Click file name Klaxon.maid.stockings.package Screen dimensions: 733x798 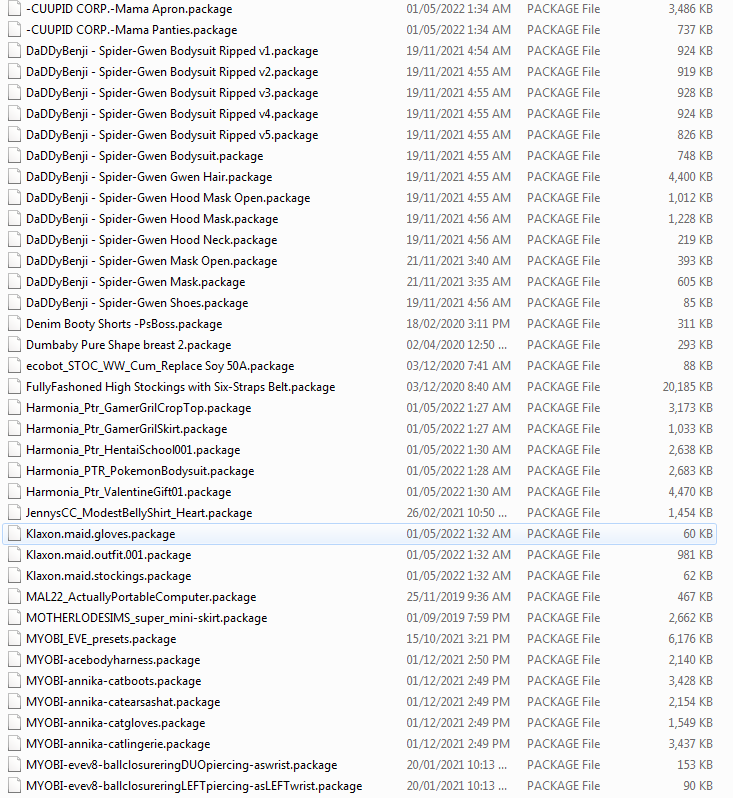pos(108,576)
